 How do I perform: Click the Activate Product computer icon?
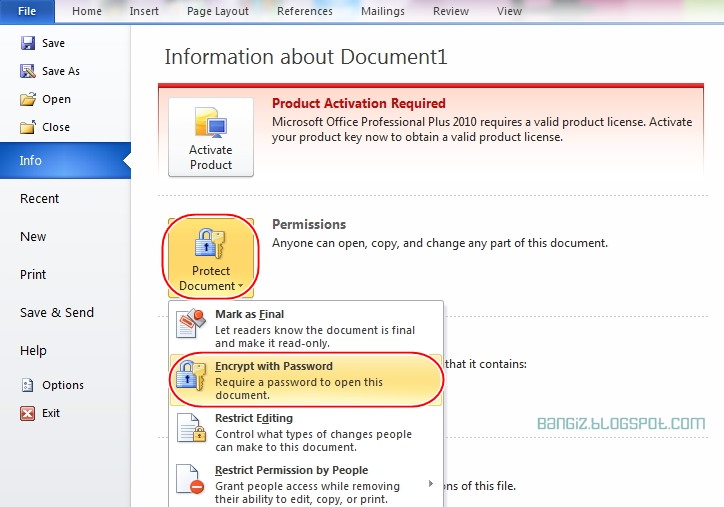[x=211, y=123]
